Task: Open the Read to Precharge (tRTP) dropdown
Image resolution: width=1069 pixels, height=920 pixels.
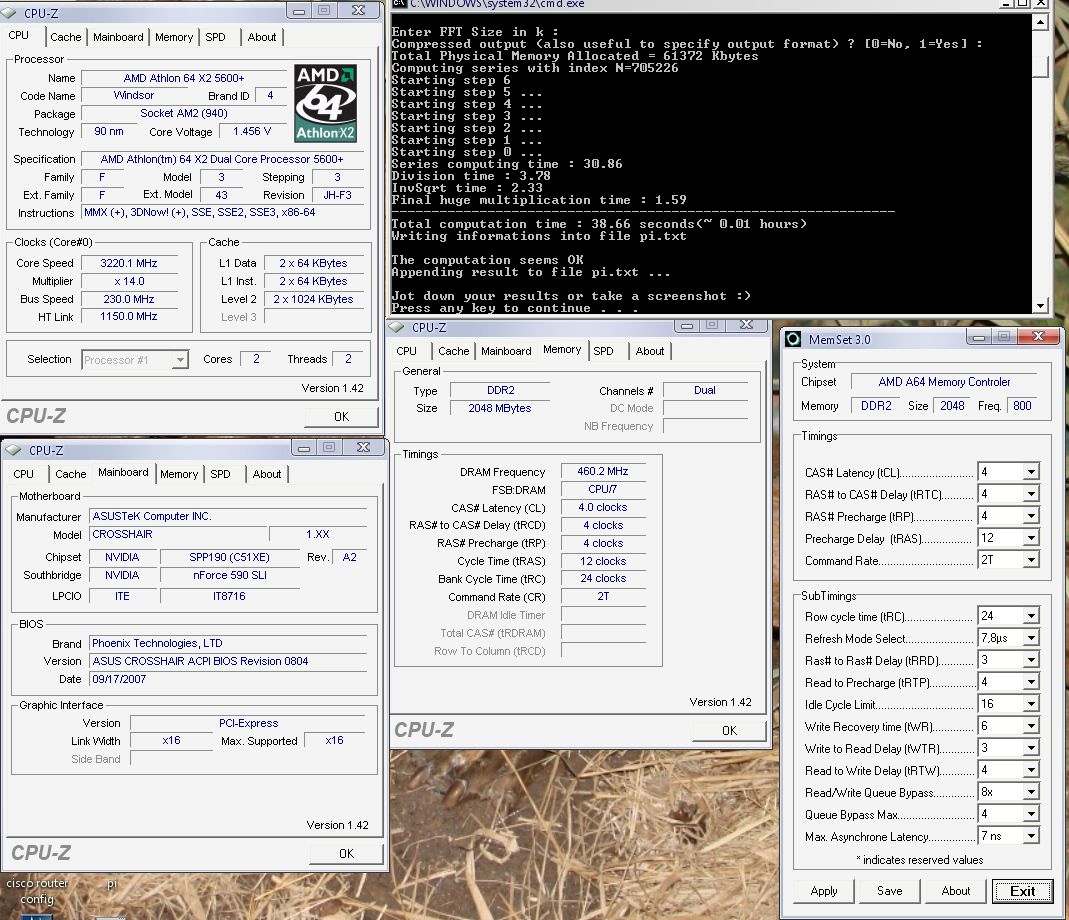Action: click(x=1031, y=682)
